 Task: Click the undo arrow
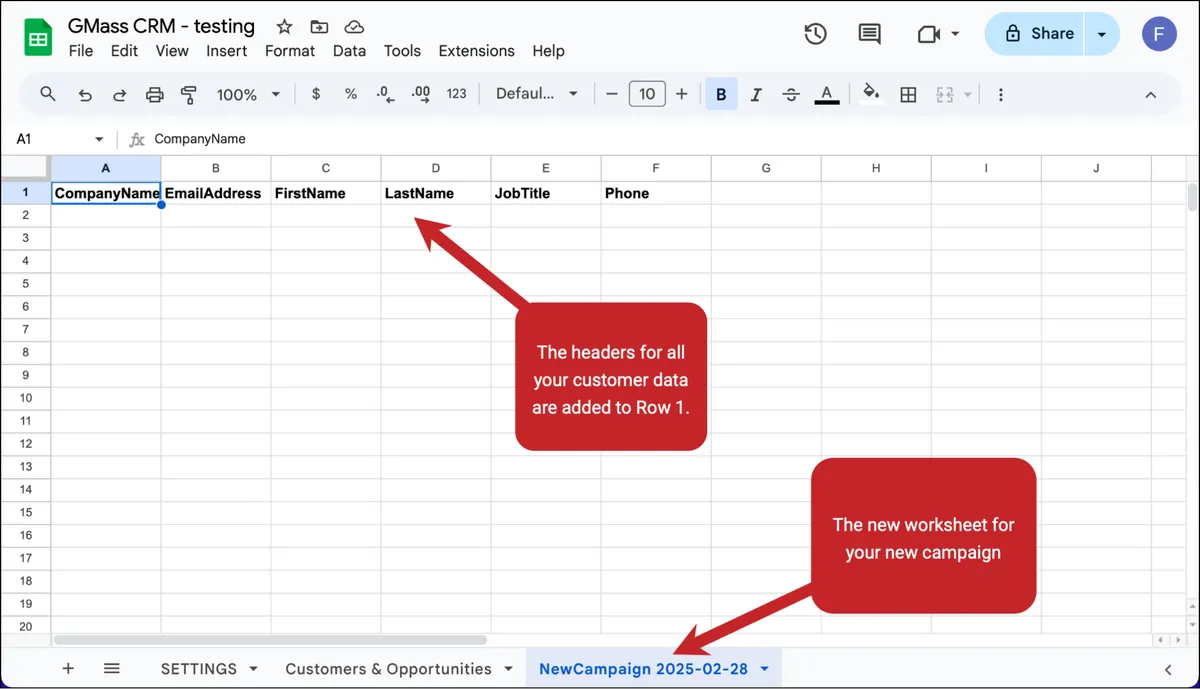(85, 95)
